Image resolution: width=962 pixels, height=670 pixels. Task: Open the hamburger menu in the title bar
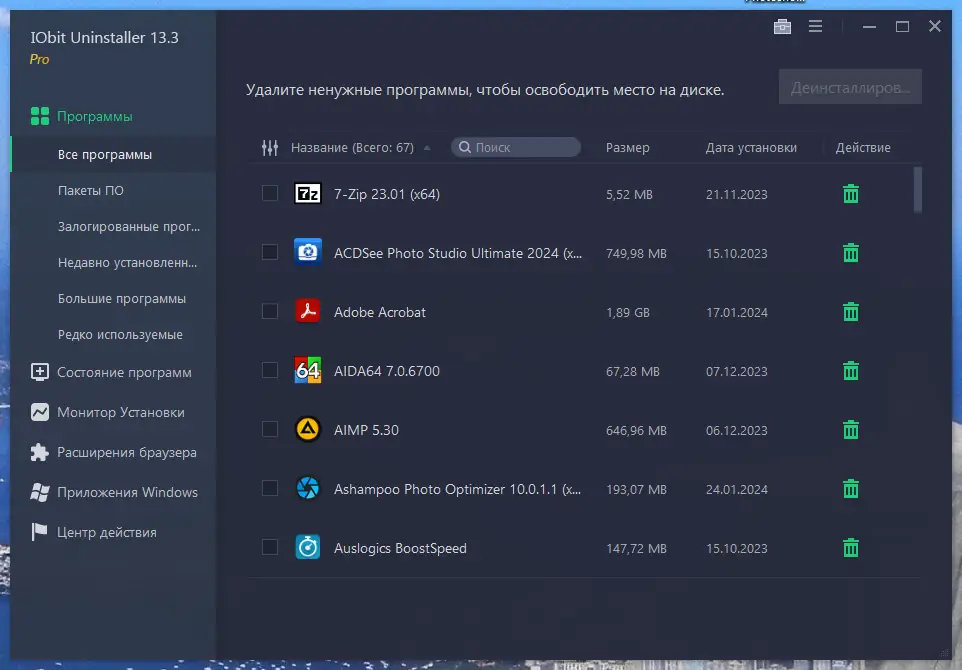tap(815, 26)
